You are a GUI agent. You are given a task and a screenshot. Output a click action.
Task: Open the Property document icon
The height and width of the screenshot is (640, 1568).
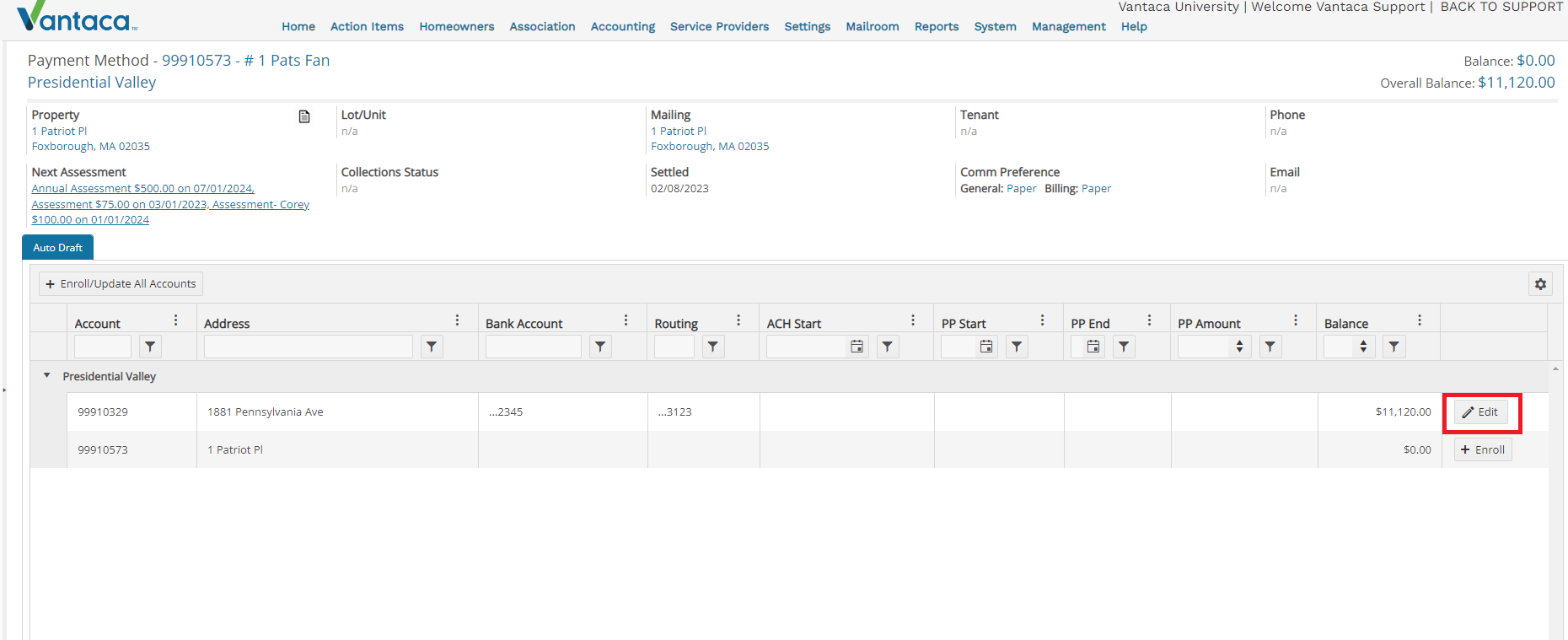[x=304, y=116]
